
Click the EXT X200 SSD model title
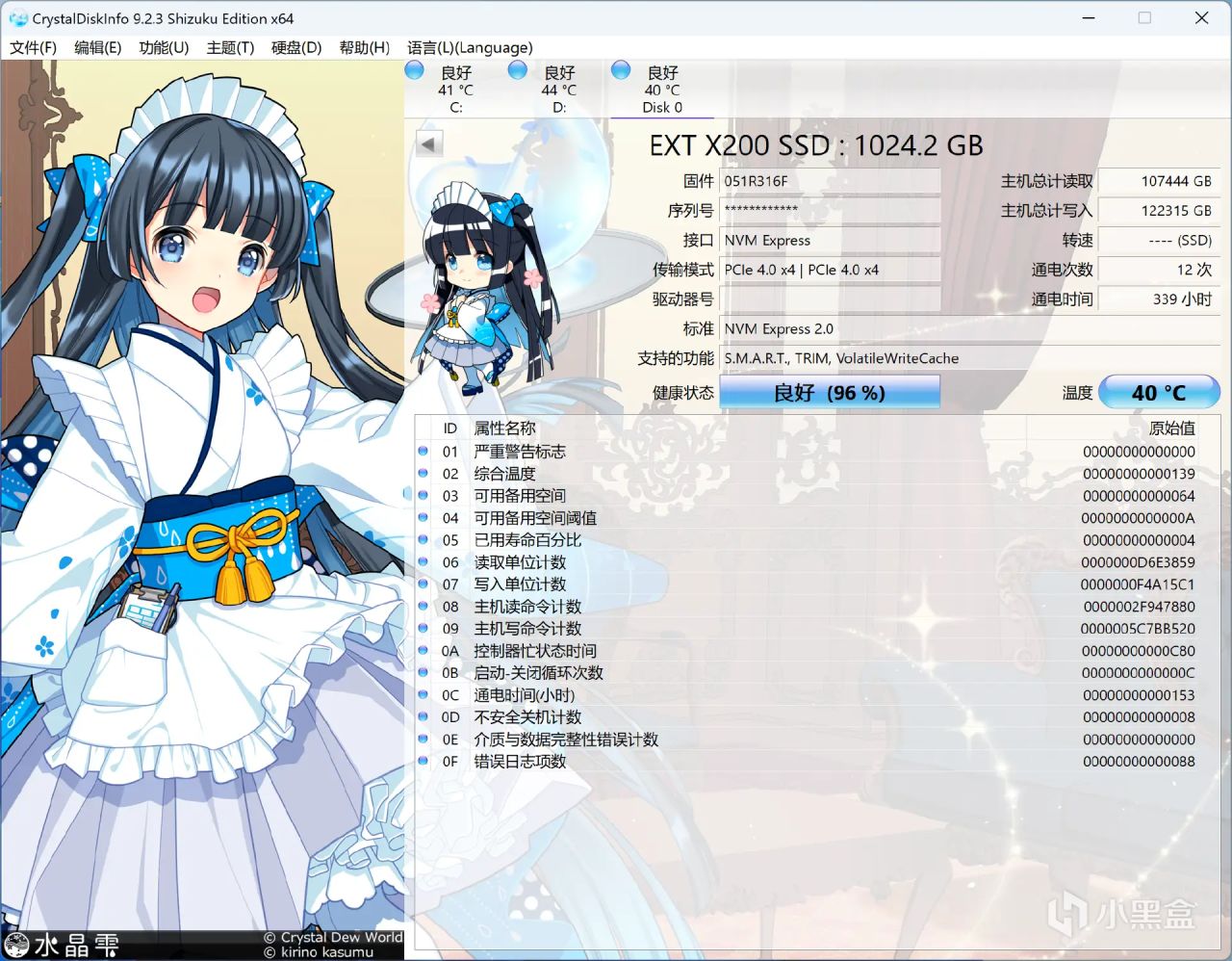pyautogui.click(x=816, y=145)
